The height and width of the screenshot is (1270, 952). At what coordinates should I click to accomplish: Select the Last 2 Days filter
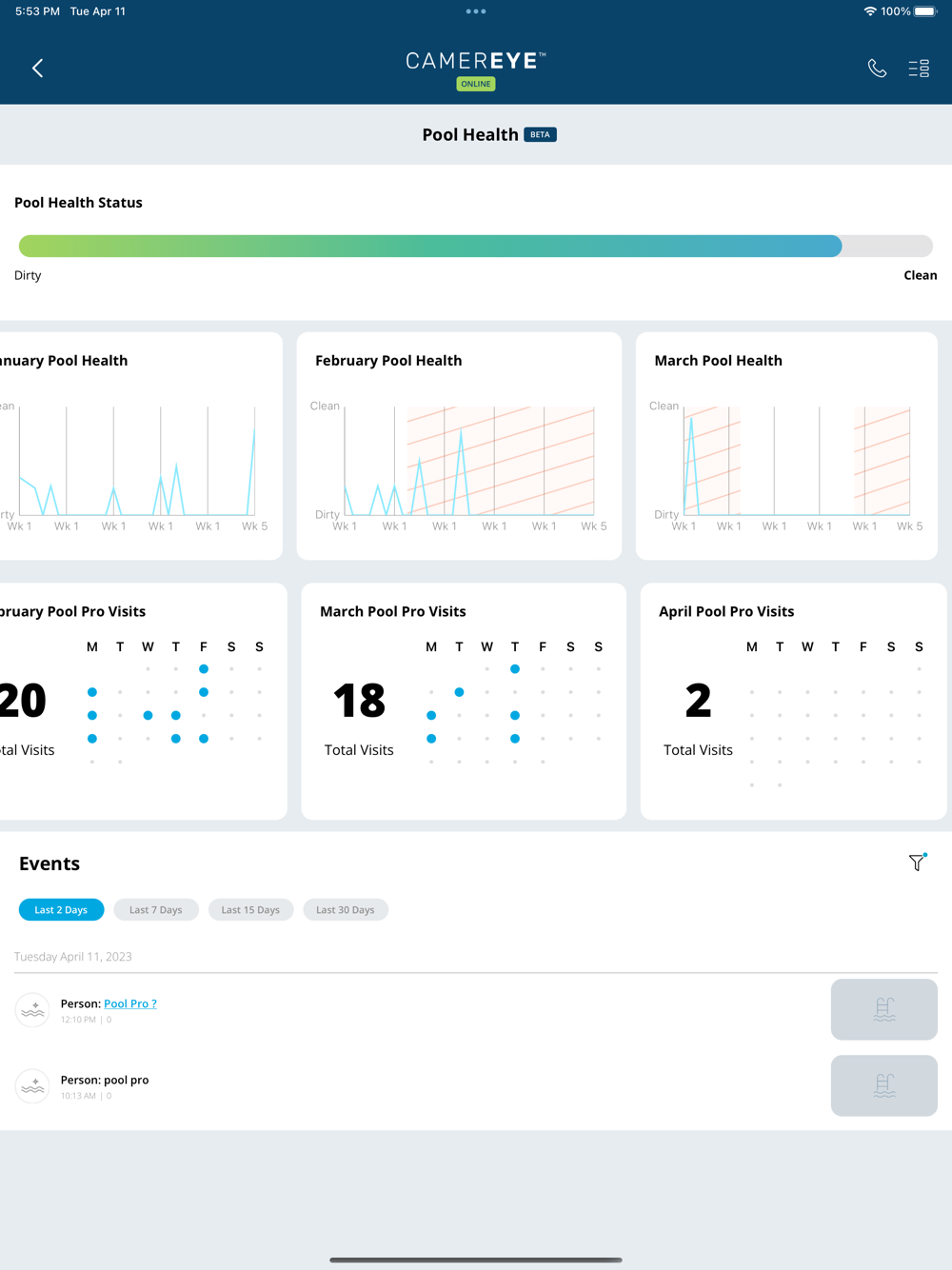pyautogui.click(x=61, y=909)
